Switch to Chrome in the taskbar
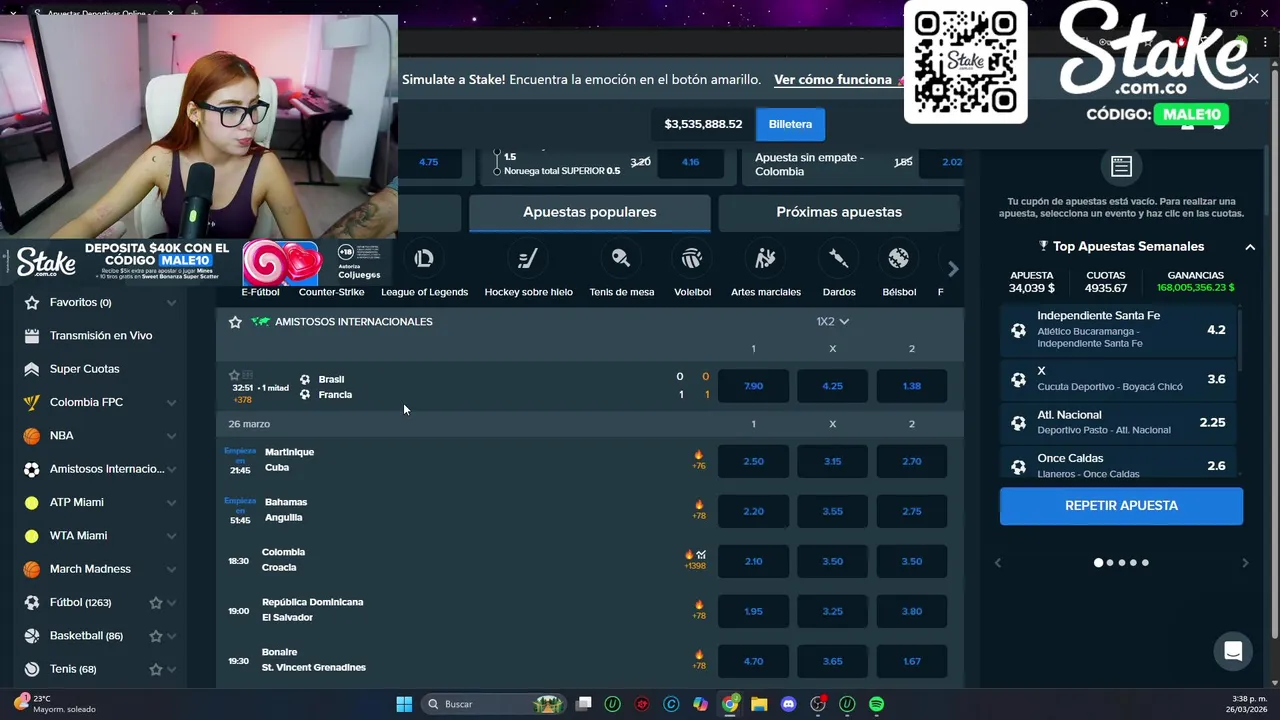The width and height of the screenshot is (1280, 720). pos(730,704)
